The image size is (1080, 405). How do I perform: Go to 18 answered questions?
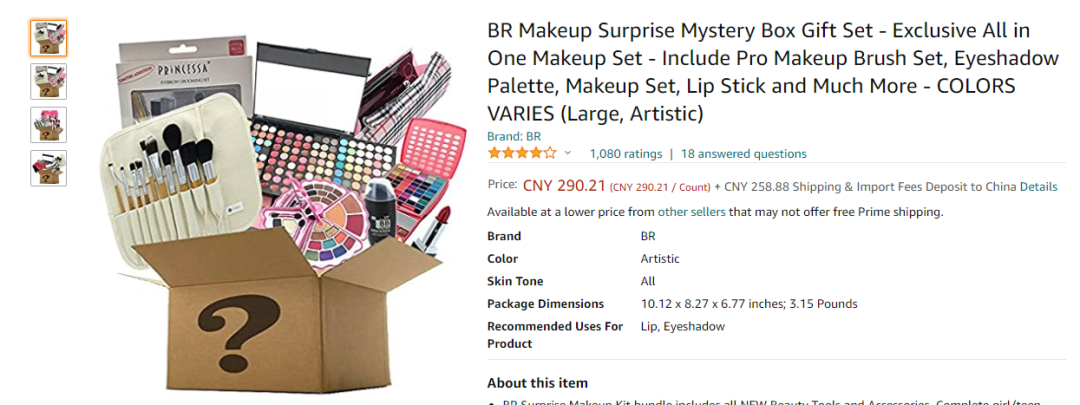coord(744,153)
